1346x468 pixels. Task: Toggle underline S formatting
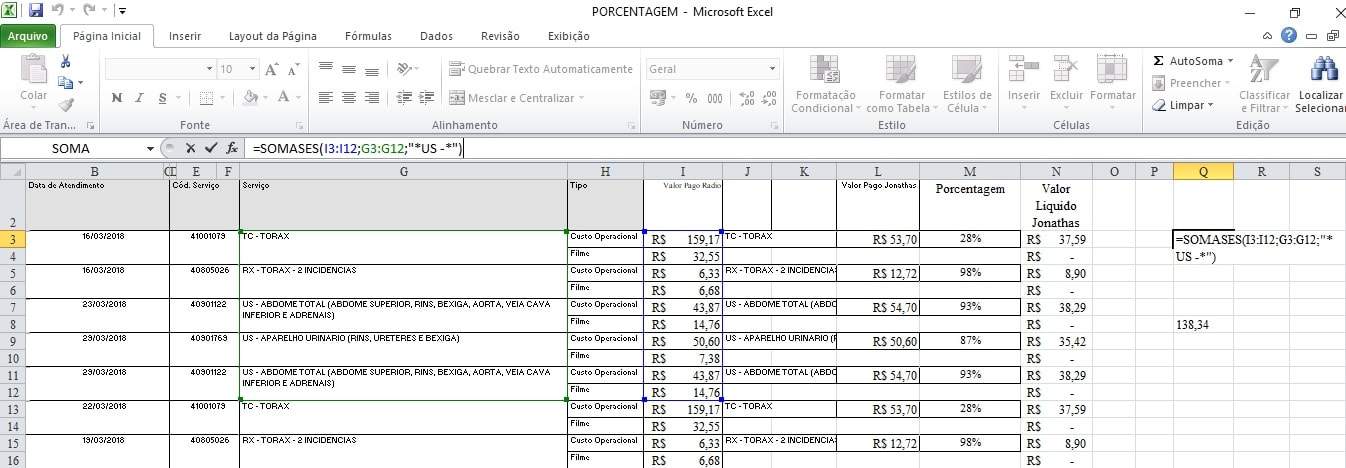coord(162,98)
